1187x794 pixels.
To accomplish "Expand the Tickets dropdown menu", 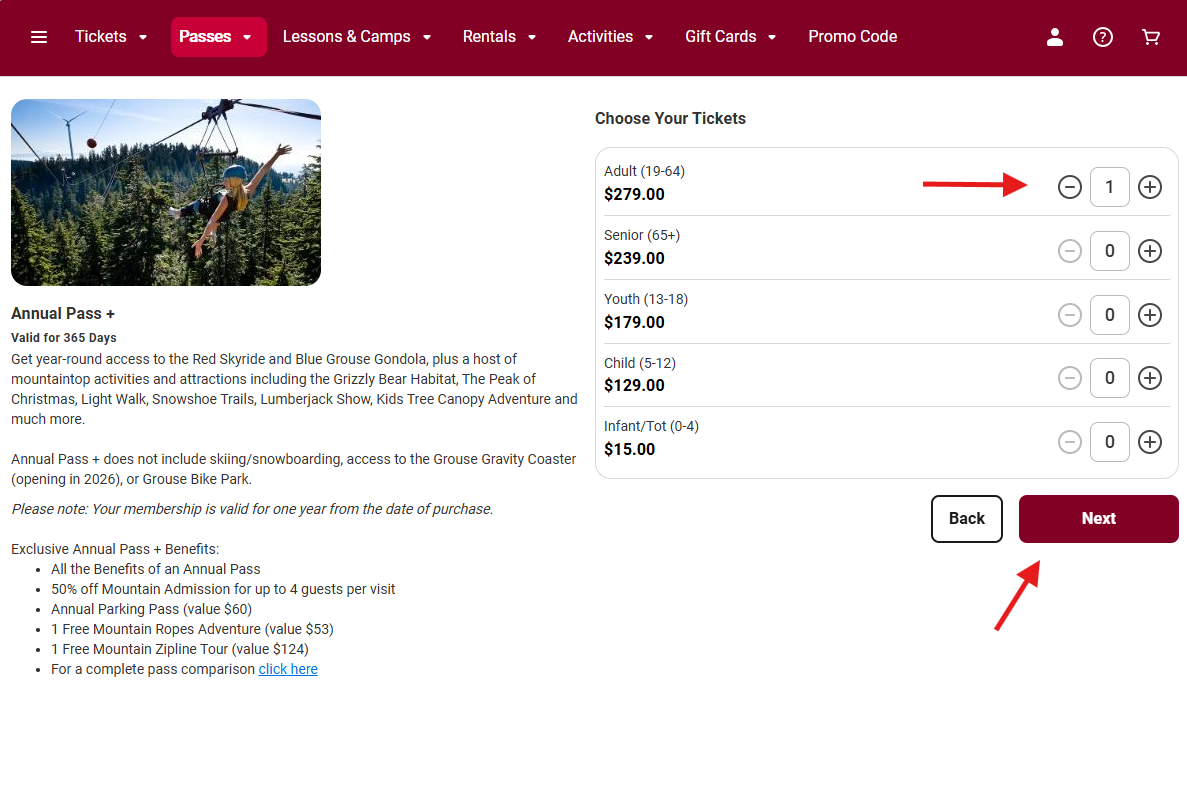I will pyautogui.click(x=111, y=37).
